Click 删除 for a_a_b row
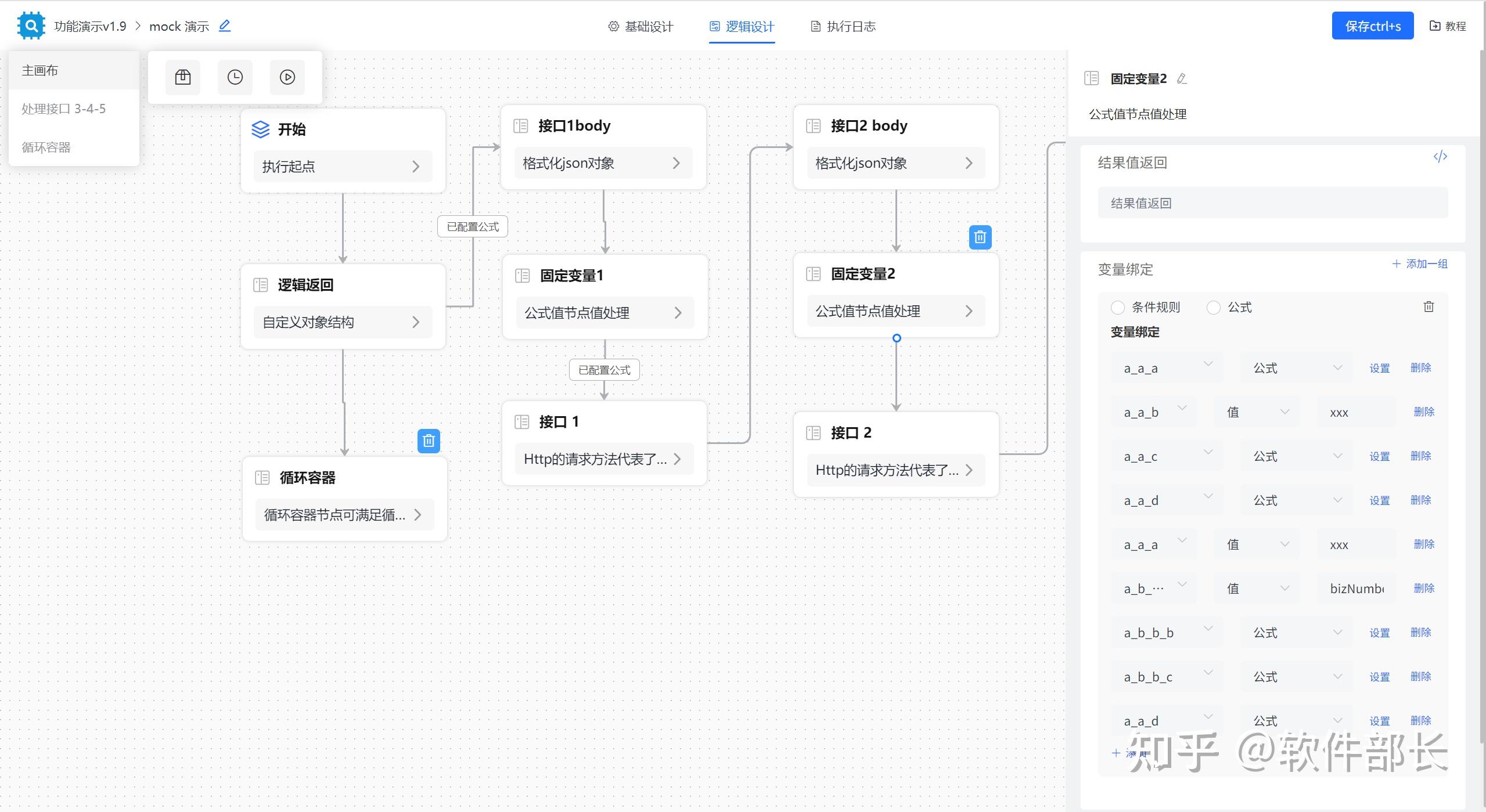The width and height of the screenshot is (1486, 812). click(1424, 412)
